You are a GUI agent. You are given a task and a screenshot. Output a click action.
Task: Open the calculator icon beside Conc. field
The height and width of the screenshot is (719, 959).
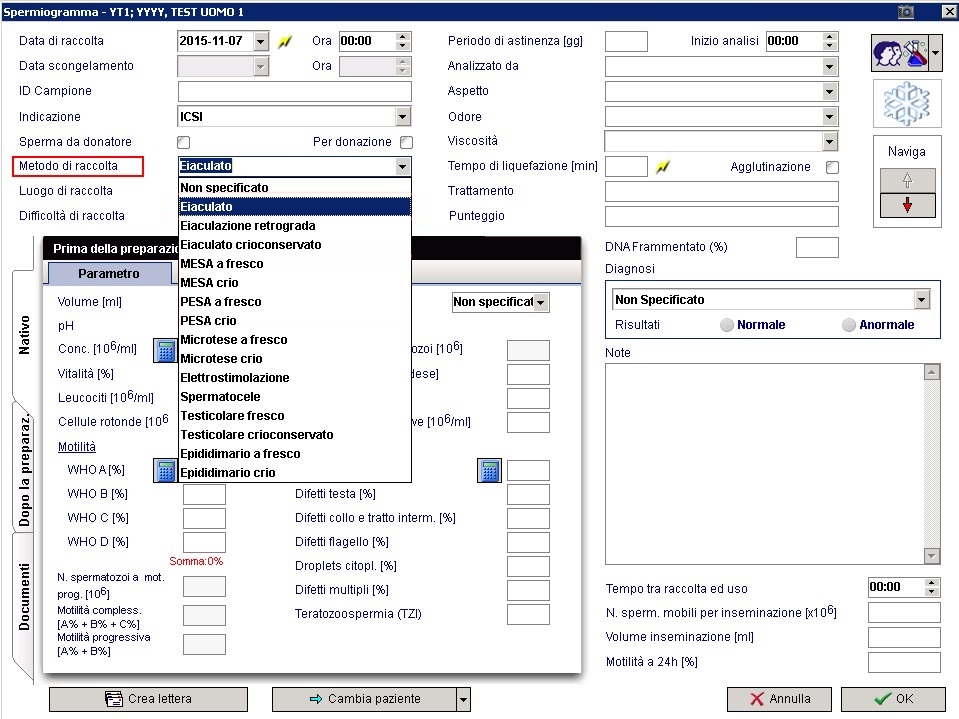tap(165, 350)
